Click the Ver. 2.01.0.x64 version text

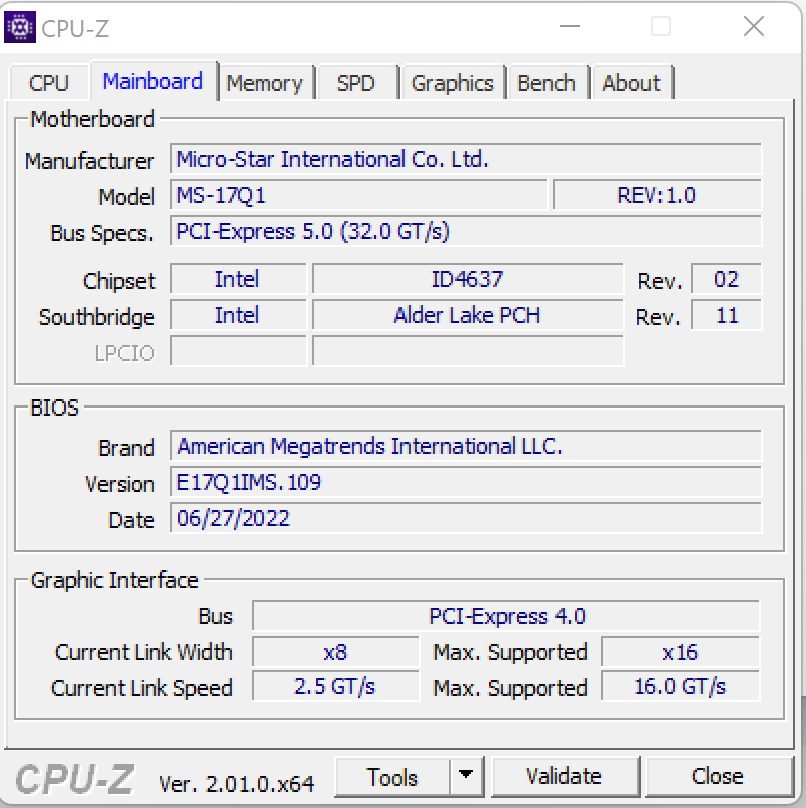237,784
